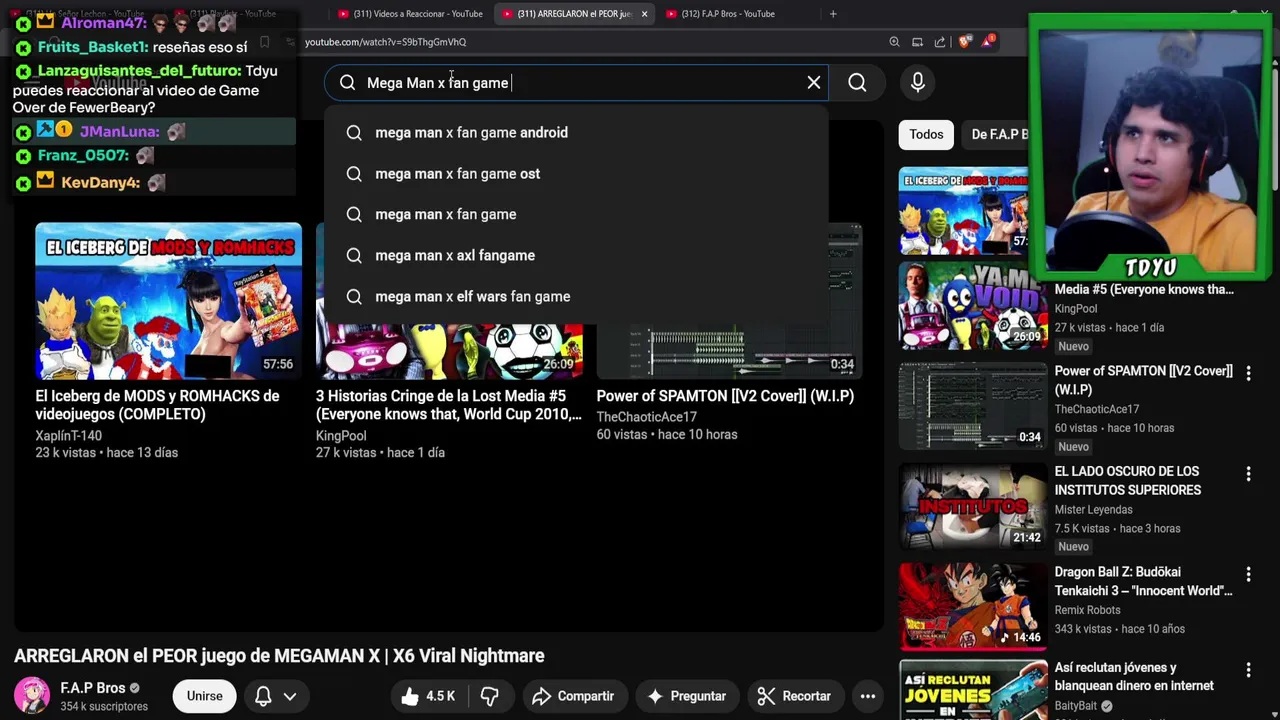Open options menu for the INSTITUTOS SUPERIORES video

point(1248,474)
